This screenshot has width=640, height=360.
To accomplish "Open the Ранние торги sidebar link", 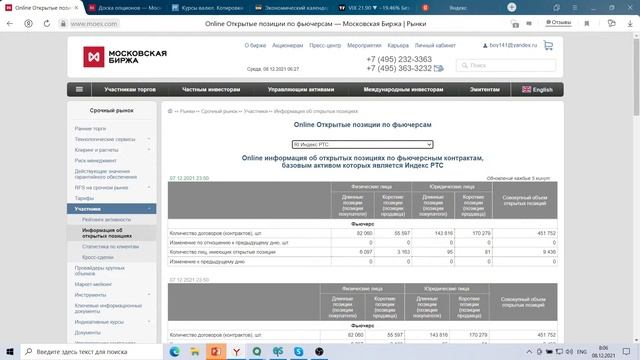I will [90, 129].
